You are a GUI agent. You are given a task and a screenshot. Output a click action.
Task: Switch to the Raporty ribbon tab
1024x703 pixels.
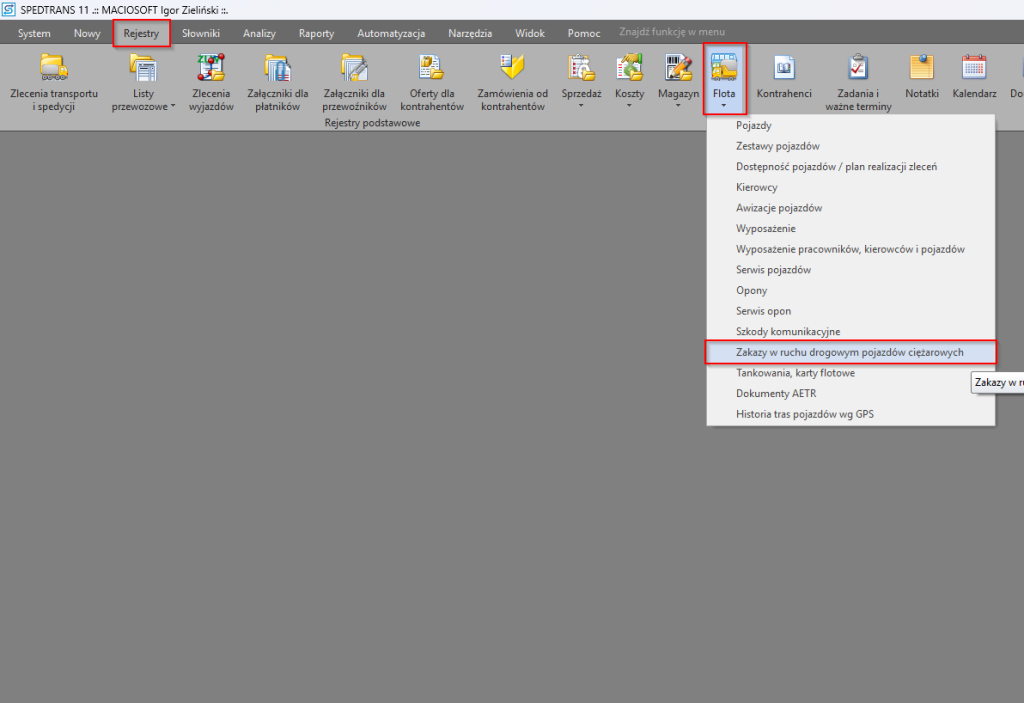pos(316,33)
